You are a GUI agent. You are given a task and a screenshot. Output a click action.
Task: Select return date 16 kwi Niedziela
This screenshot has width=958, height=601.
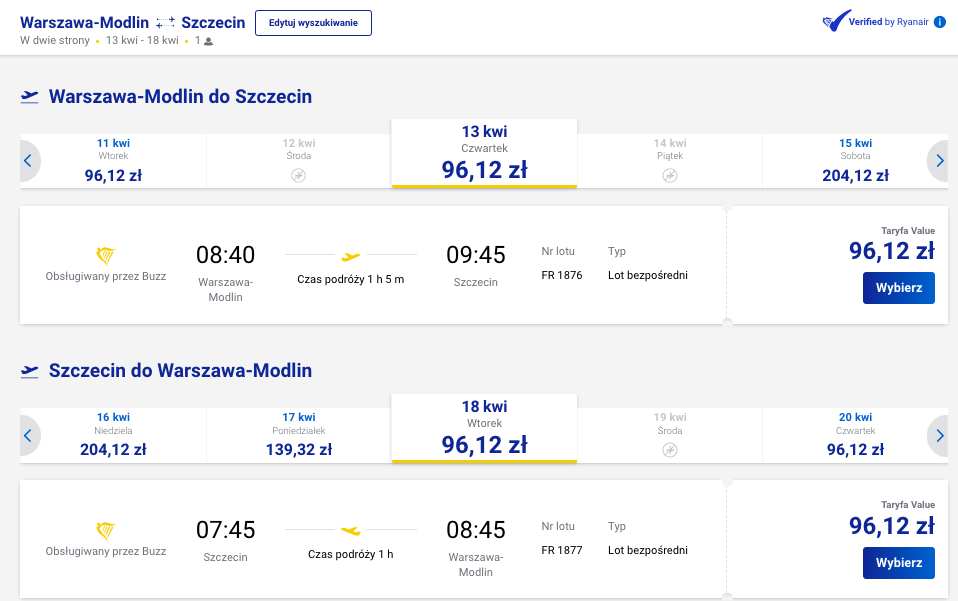(114, 435)
